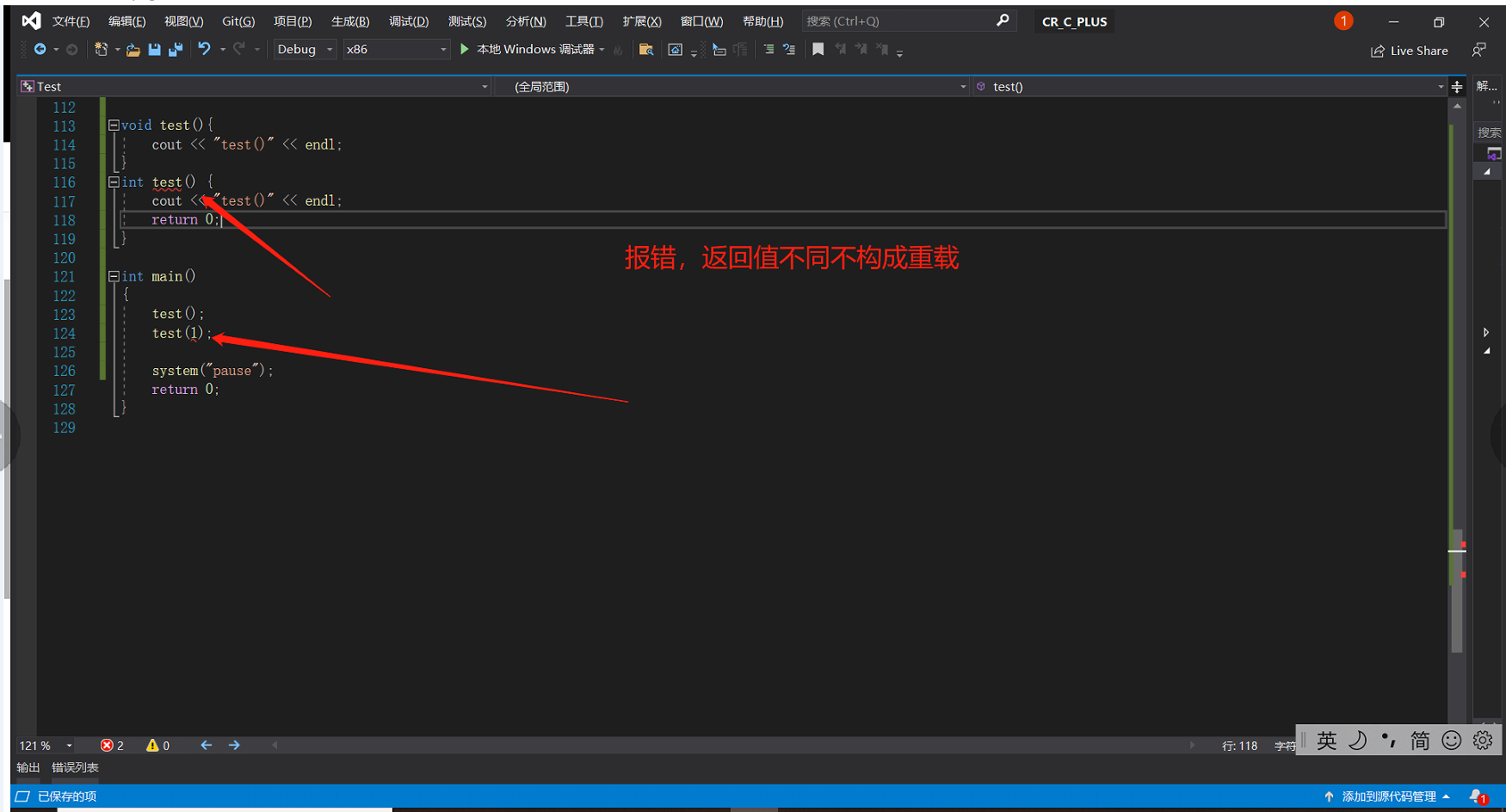Open the collapsed 搜索 side panel tab
The width and height of the screenshot is (1506, 812).
tap(1489, 132)
